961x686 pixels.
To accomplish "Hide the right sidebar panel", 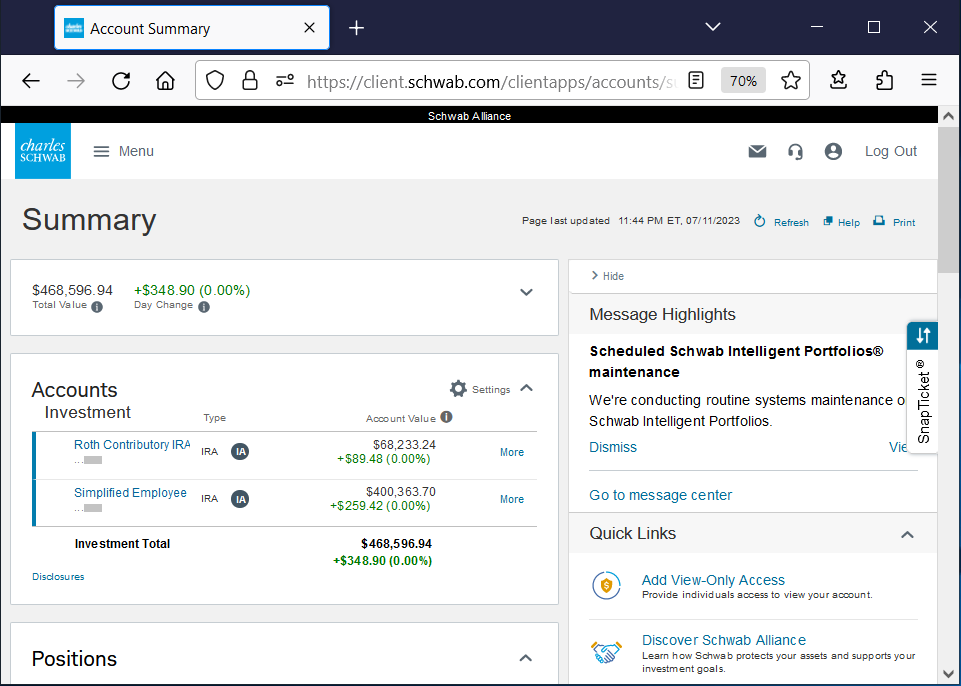I will tap(607, 276).
